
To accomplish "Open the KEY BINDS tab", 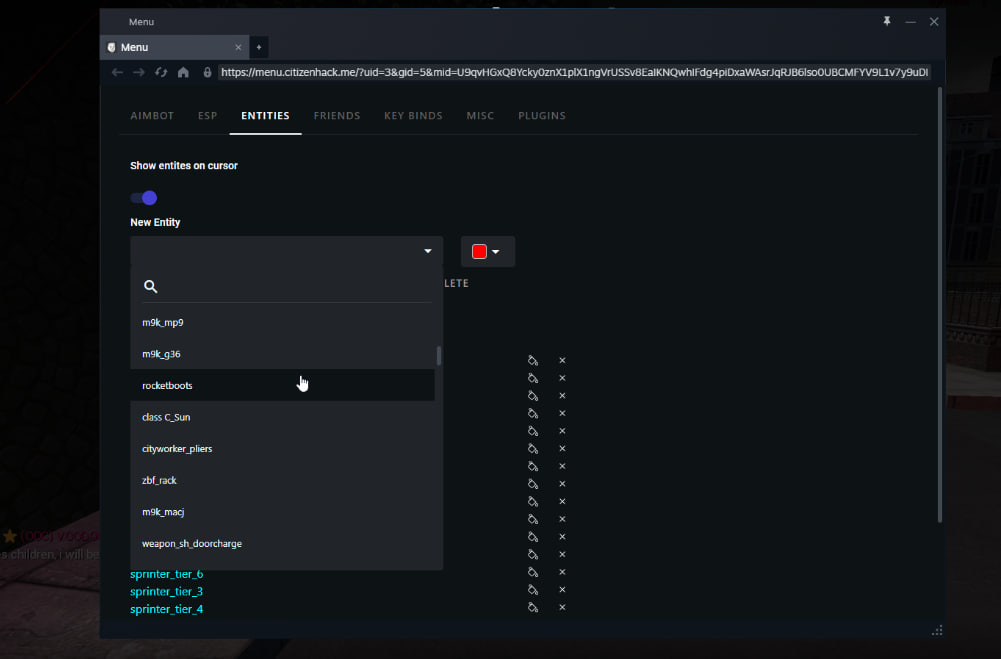I will pyautogui.click(x=413, y=116).
